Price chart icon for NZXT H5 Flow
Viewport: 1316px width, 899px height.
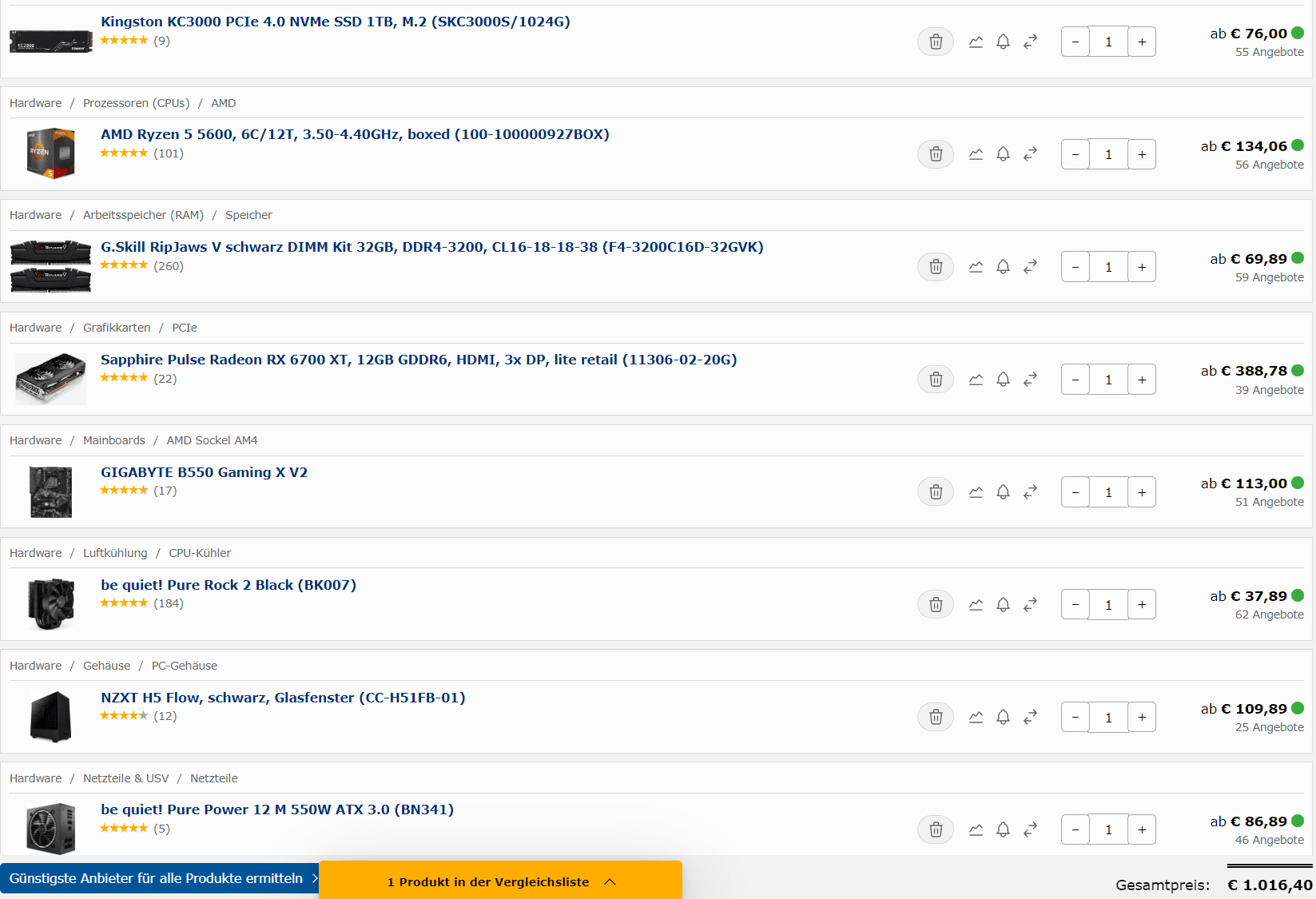click(x=976, y=718)
